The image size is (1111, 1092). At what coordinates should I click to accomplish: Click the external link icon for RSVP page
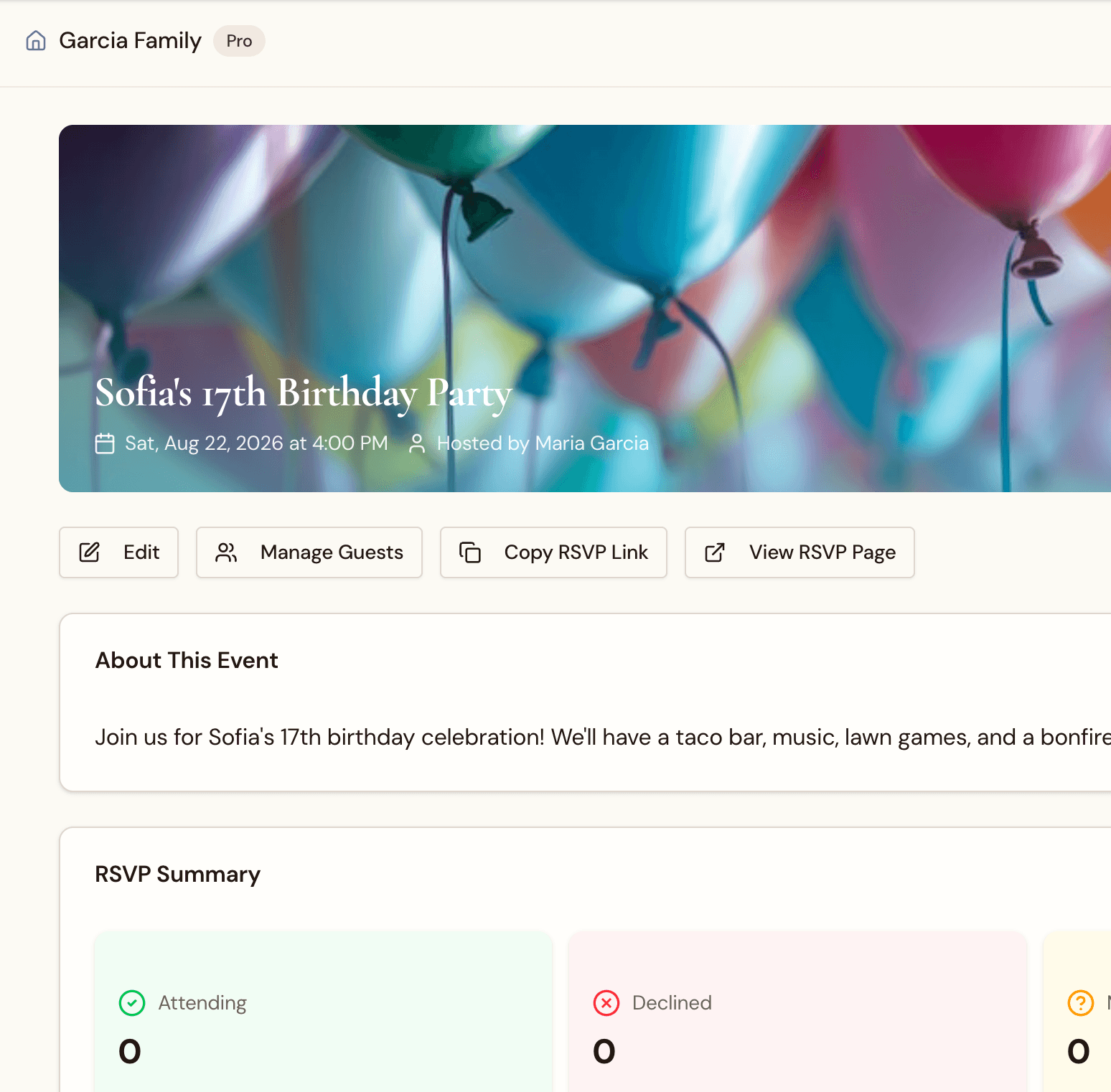[x=715, y=552]
